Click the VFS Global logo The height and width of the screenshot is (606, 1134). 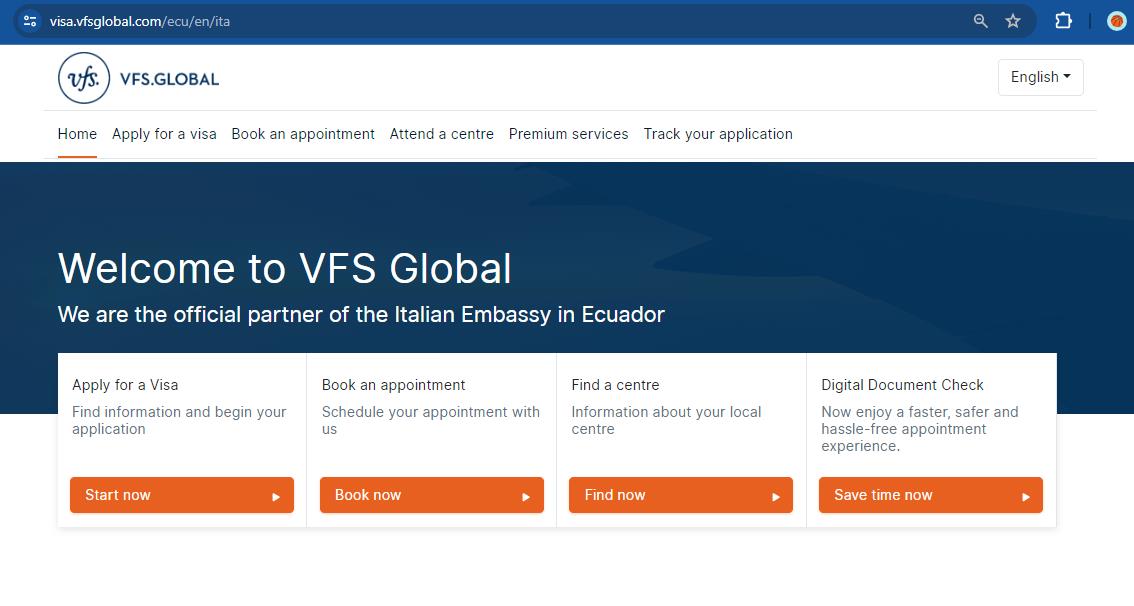(137, 77)
